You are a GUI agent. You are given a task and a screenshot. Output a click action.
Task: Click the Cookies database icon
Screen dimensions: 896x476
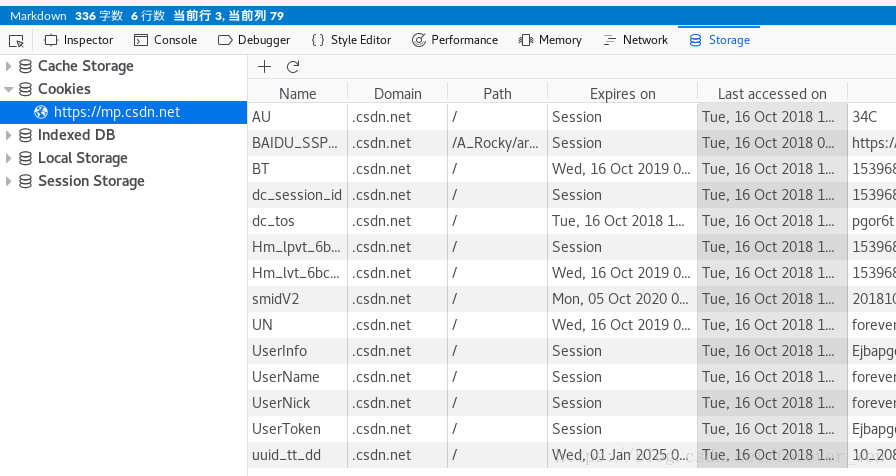tap(25, 89)
